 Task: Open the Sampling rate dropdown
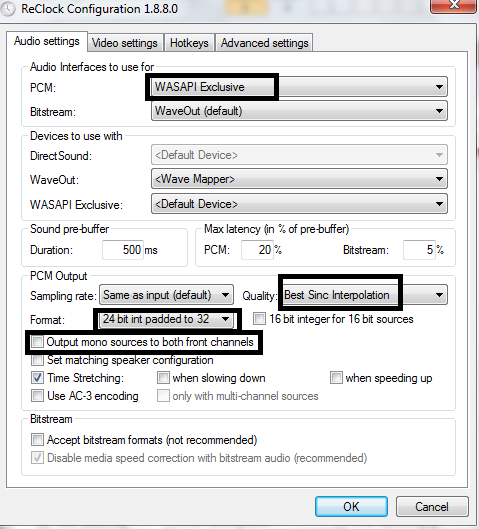[166, 295]
